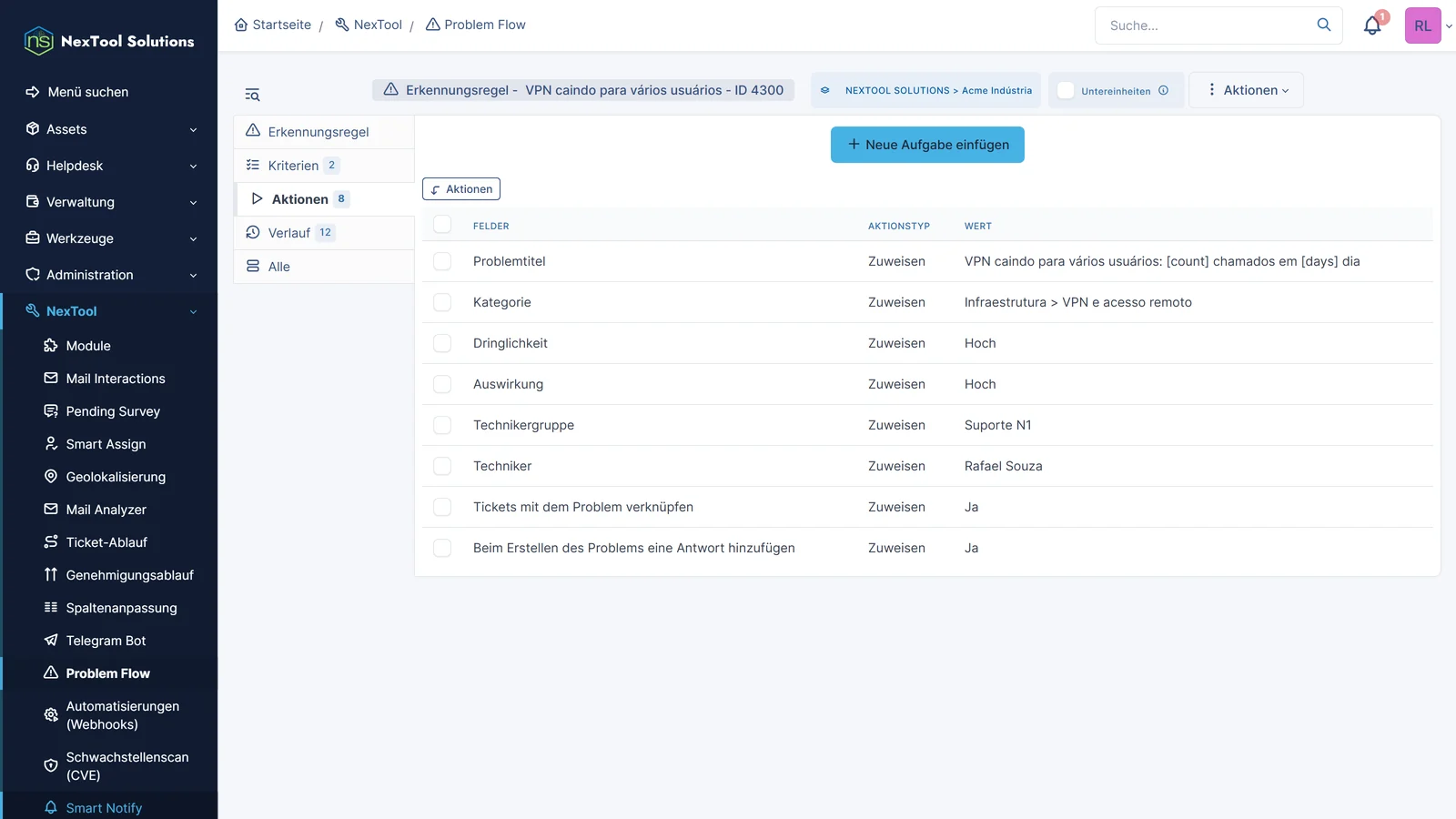Switch to the Erkennungsregel tab

[x=324, y=132]
